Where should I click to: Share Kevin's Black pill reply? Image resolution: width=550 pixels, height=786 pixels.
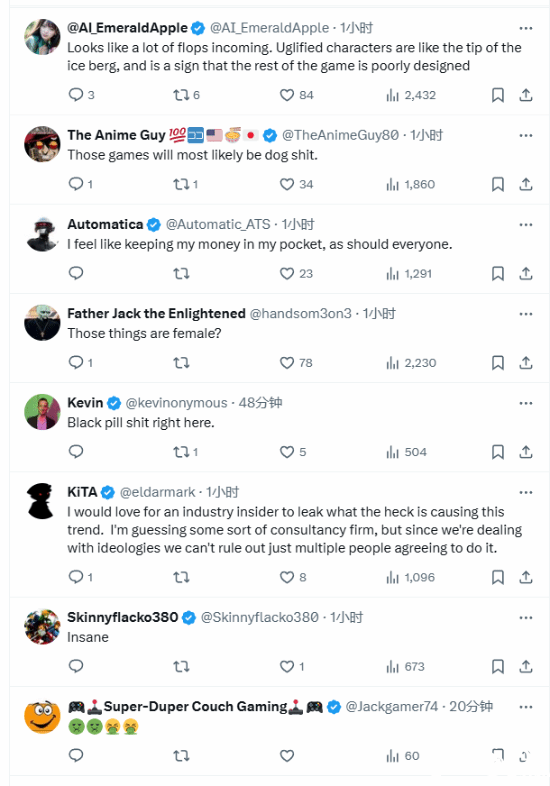525,452
